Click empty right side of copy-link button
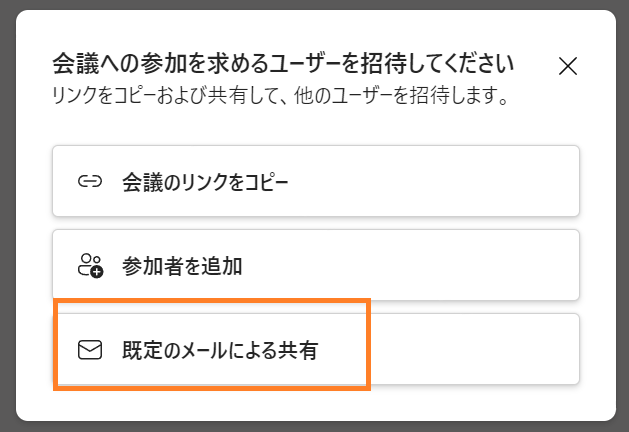The height and width of the screenshot is (432, 629). [x=433, y=181]
